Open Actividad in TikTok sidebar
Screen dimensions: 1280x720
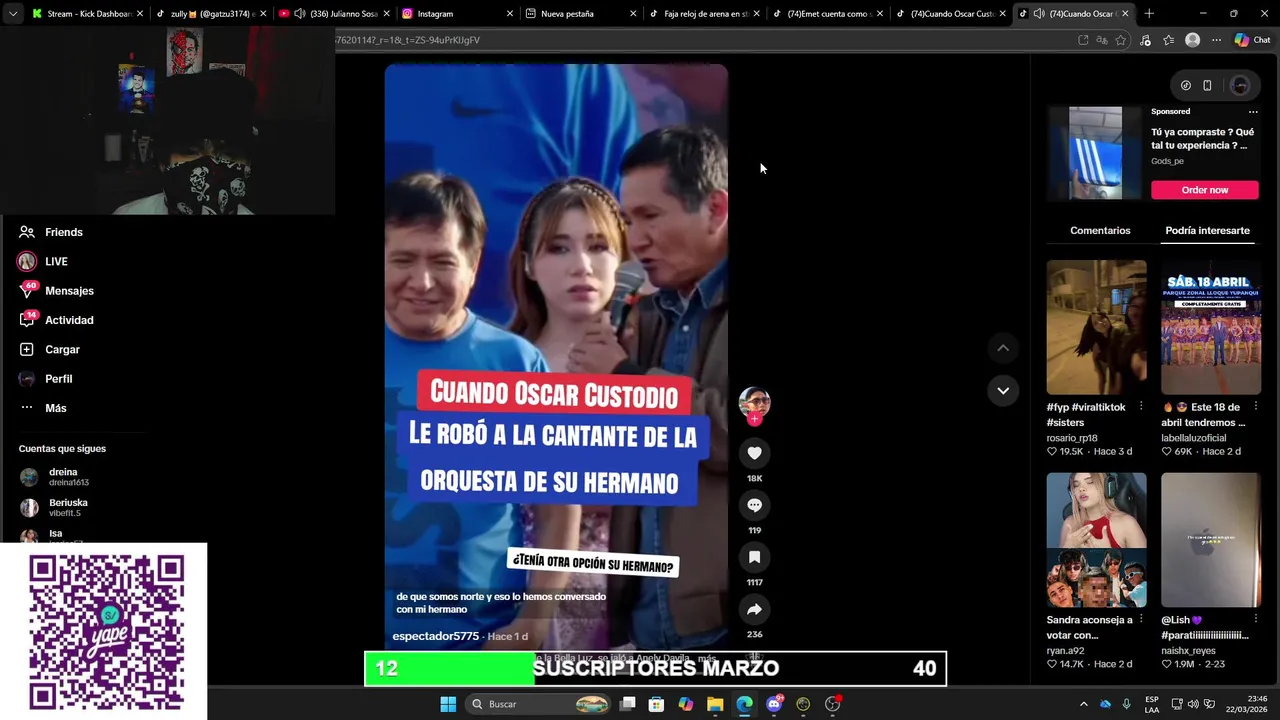[69, 320]
